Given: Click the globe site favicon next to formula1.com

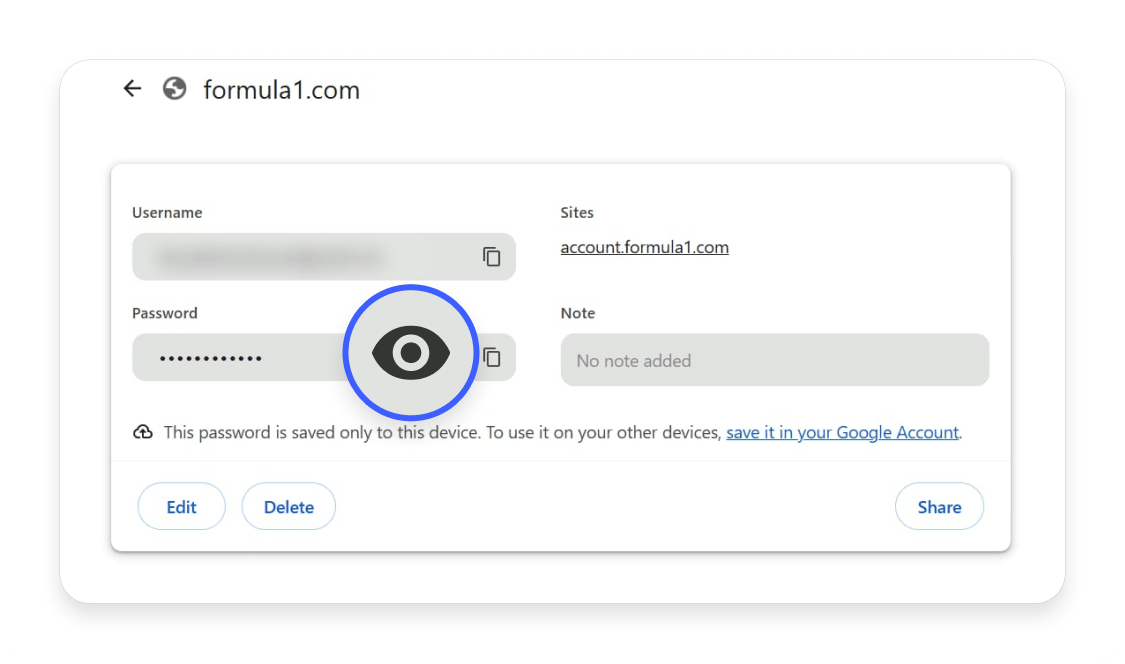Looking at the screenshot, I should pyautogui.click(x=174, y=88).
